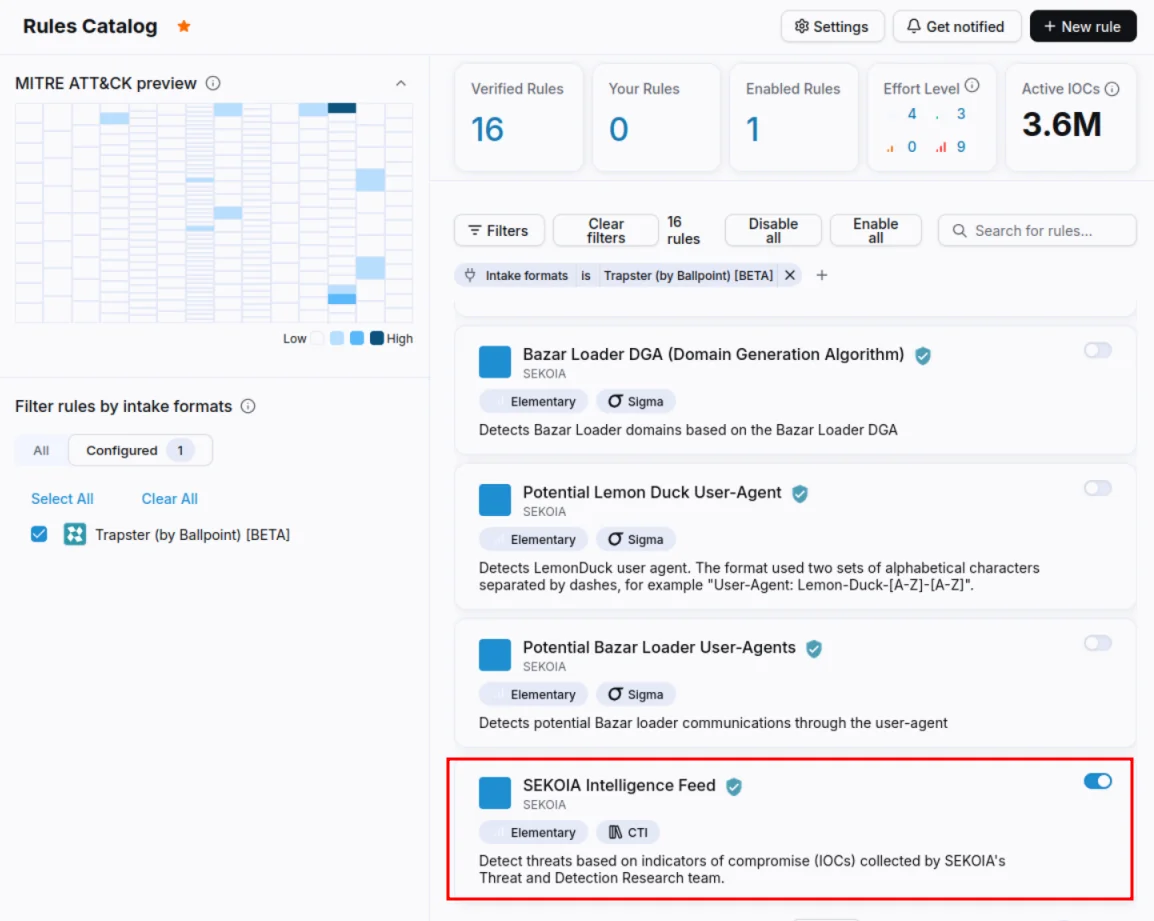Open the Bazar Loader DGA rule title
1154x921 pixels.
(x=713, y=354)
